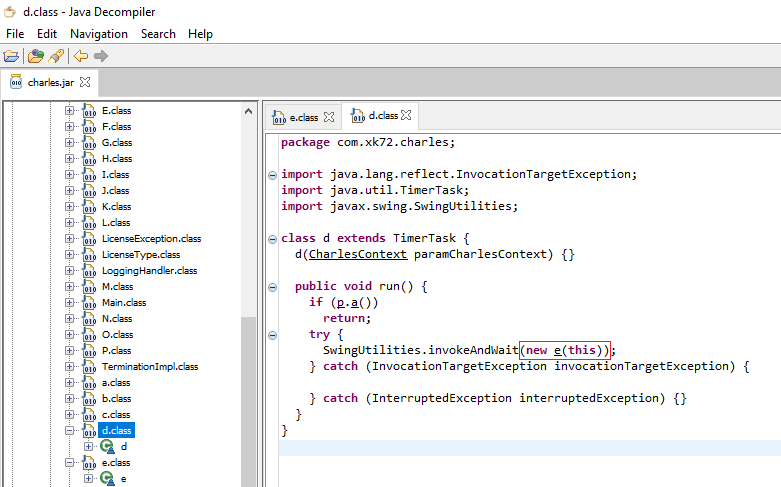Click the Open Type toolbar icon

coord(35,56)
